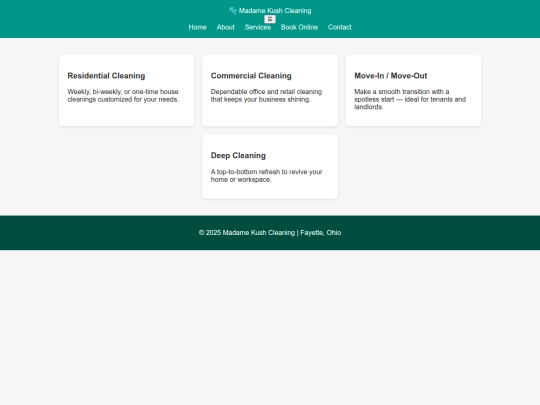Image resolution: width=540 pixels, height=405 pixels.
Task: Select the Move-In / Move-Out heading
Action: [x=391, y=76]
